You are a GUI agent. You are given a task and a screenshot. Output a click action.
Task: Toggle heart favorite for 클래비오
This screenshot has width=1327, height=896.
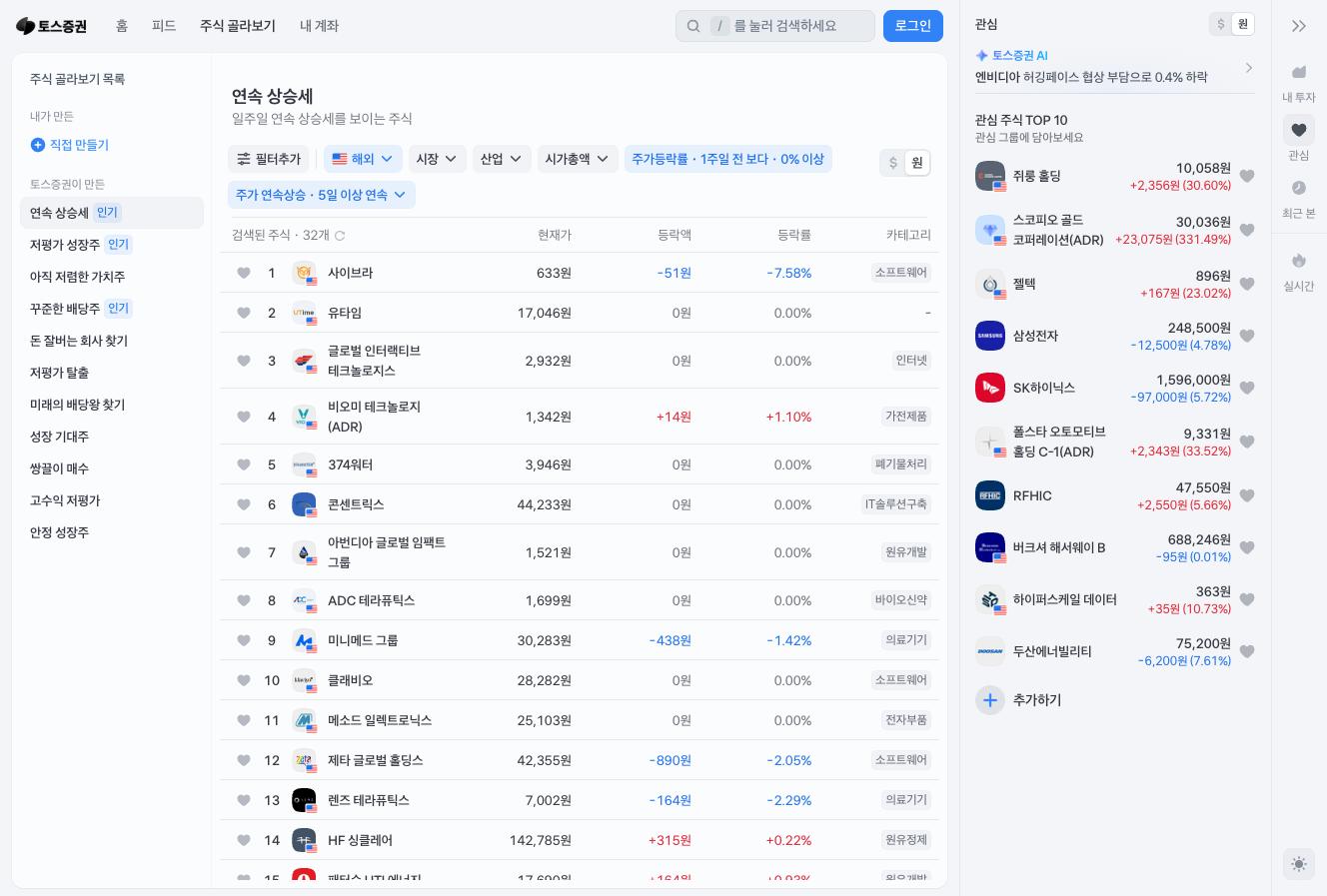click(x=244, y=680)
